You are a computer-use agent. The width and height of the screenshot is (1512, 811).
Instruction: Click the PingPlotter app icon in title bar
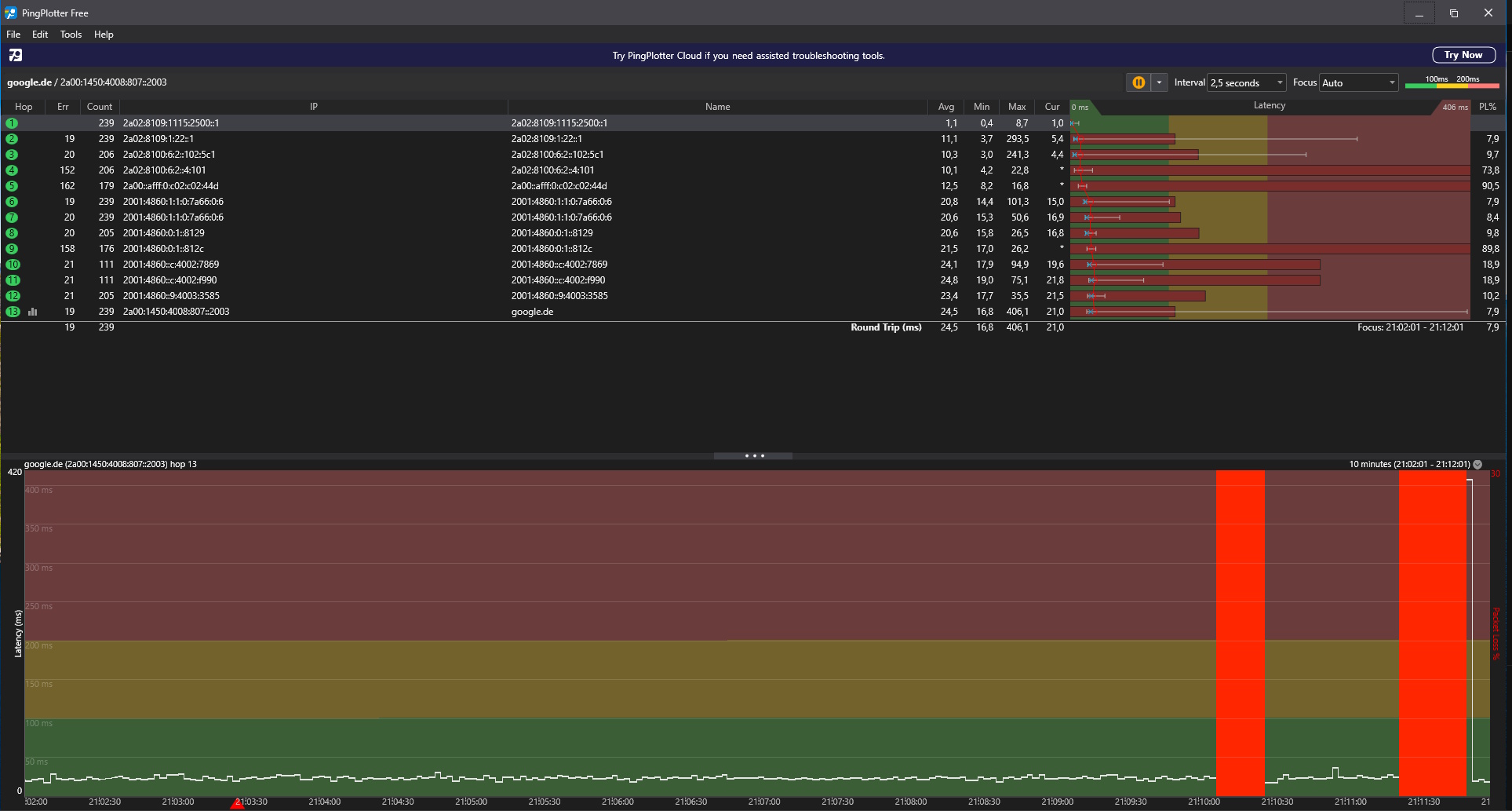[x=11, y=13]
